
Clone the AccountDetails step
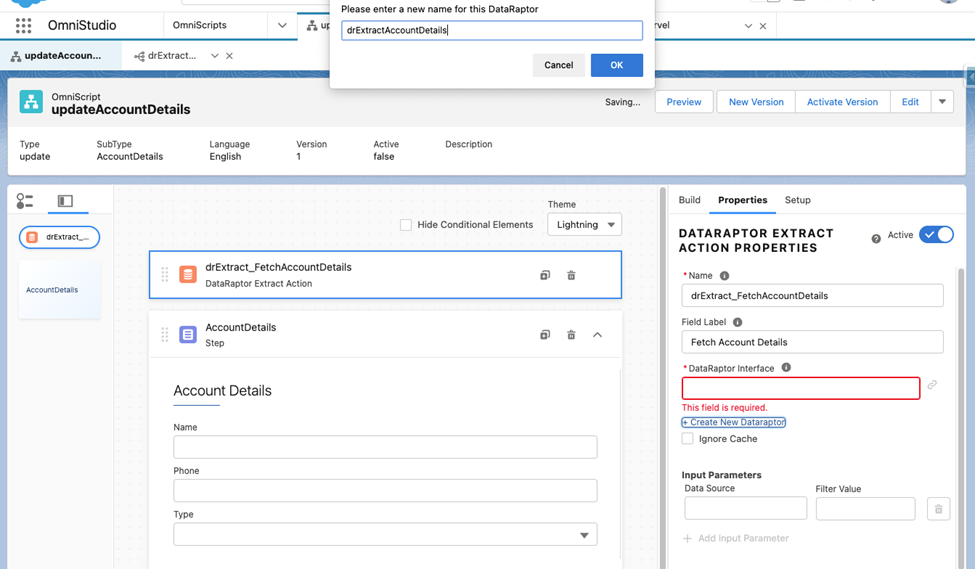click(x=545, y=335)
